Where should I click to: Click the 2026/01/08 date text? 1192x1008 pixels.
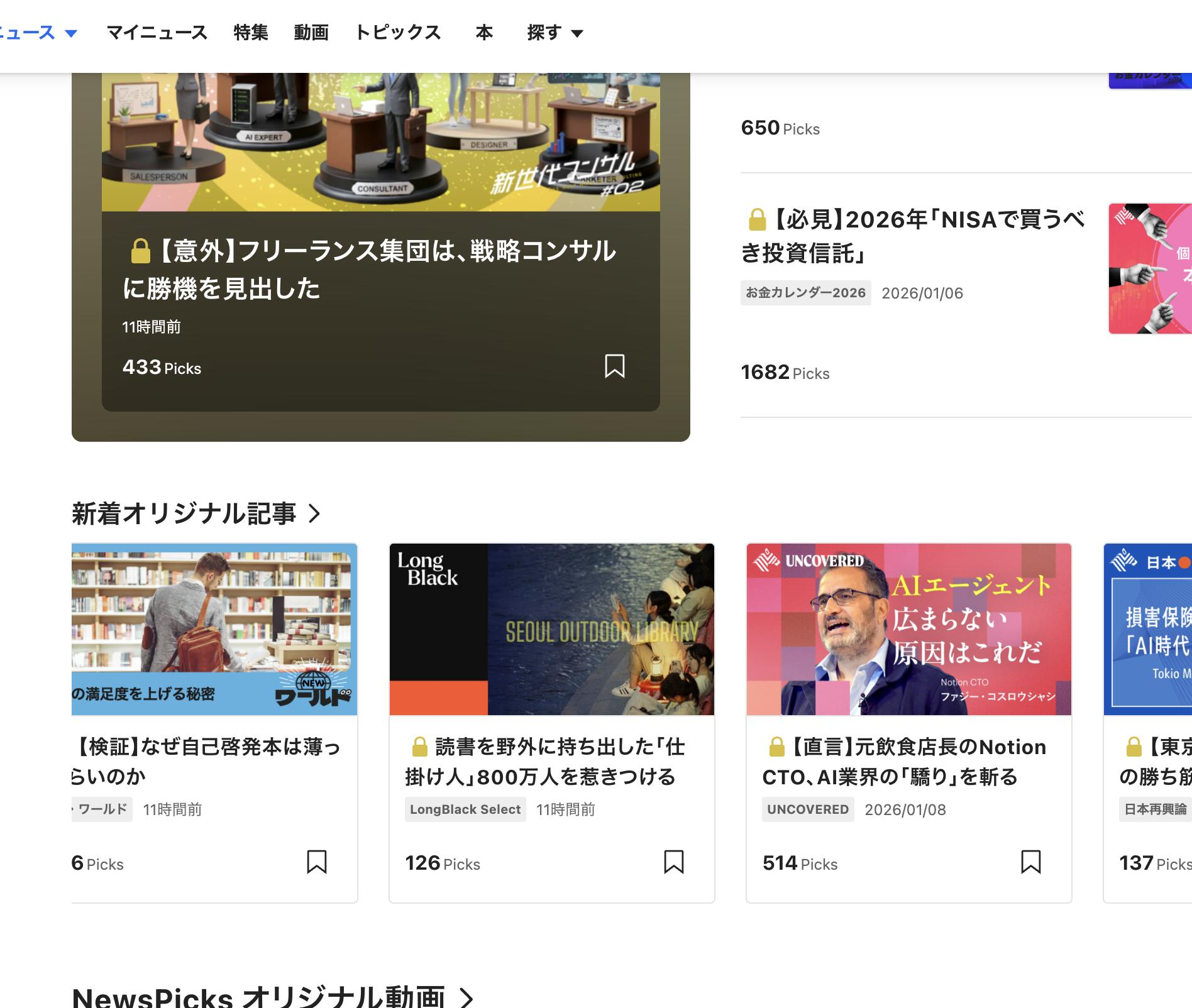[905, 810]
